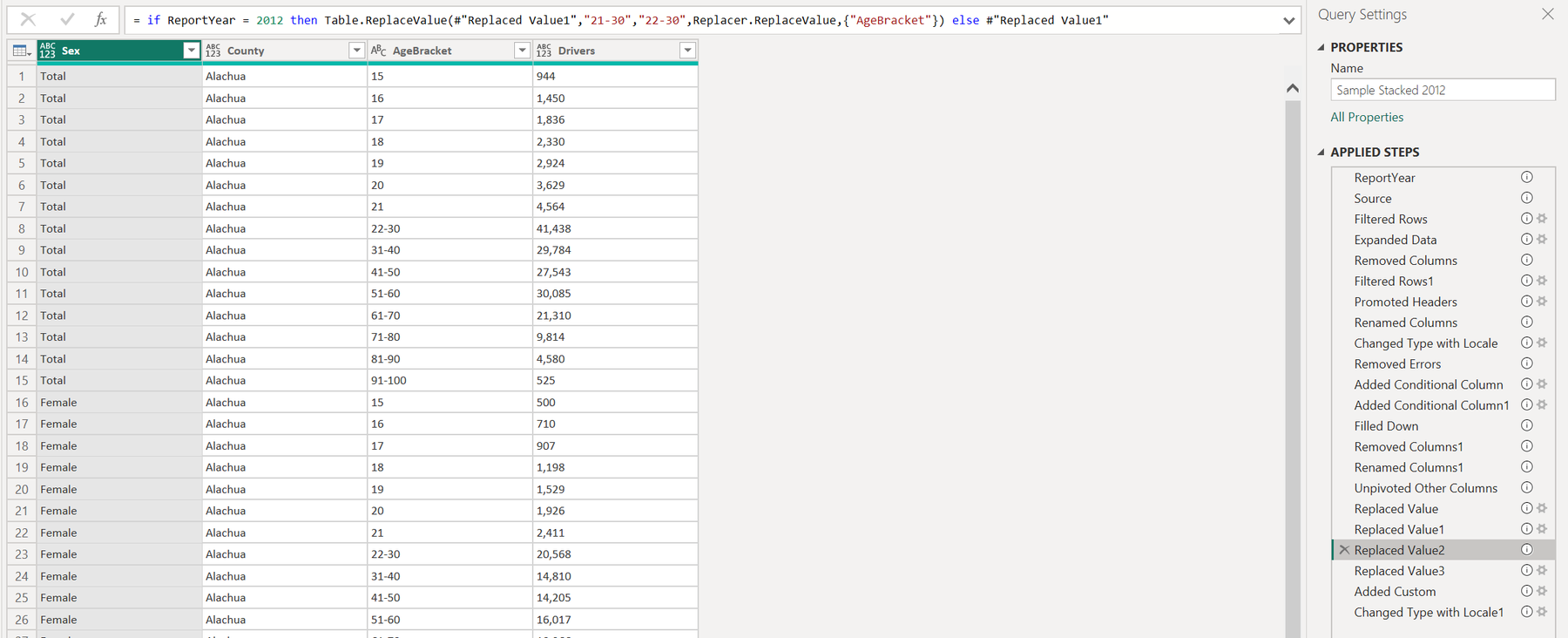Open gear settings for Changed Type with Locale step
The image size is (1568, 638).
click(x=1542, y=343)
